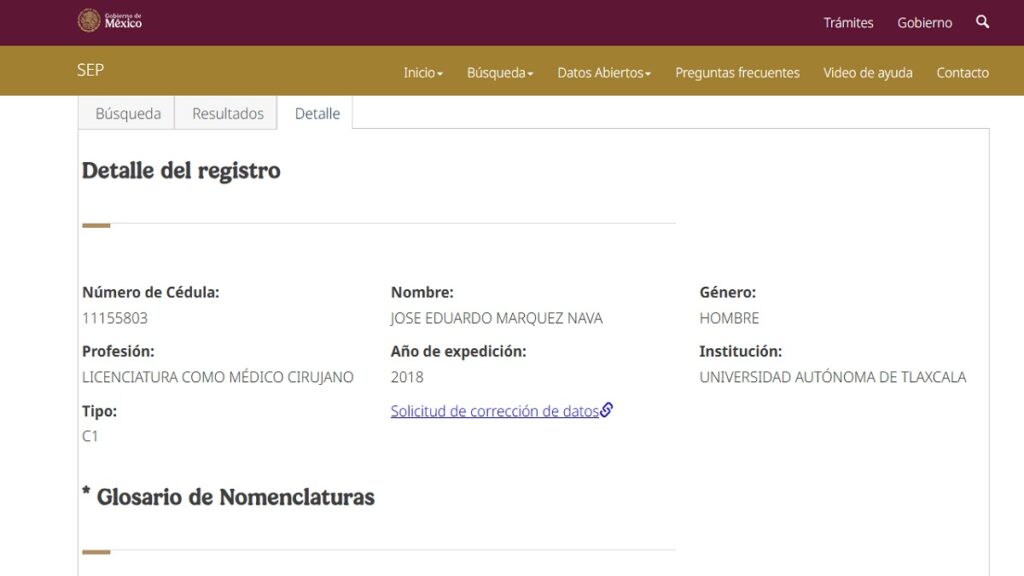The height and width of the screenshot is (576, 1024).
Task: Click the chain icon beside corrección de datos
Action: [x=606, y=410]
